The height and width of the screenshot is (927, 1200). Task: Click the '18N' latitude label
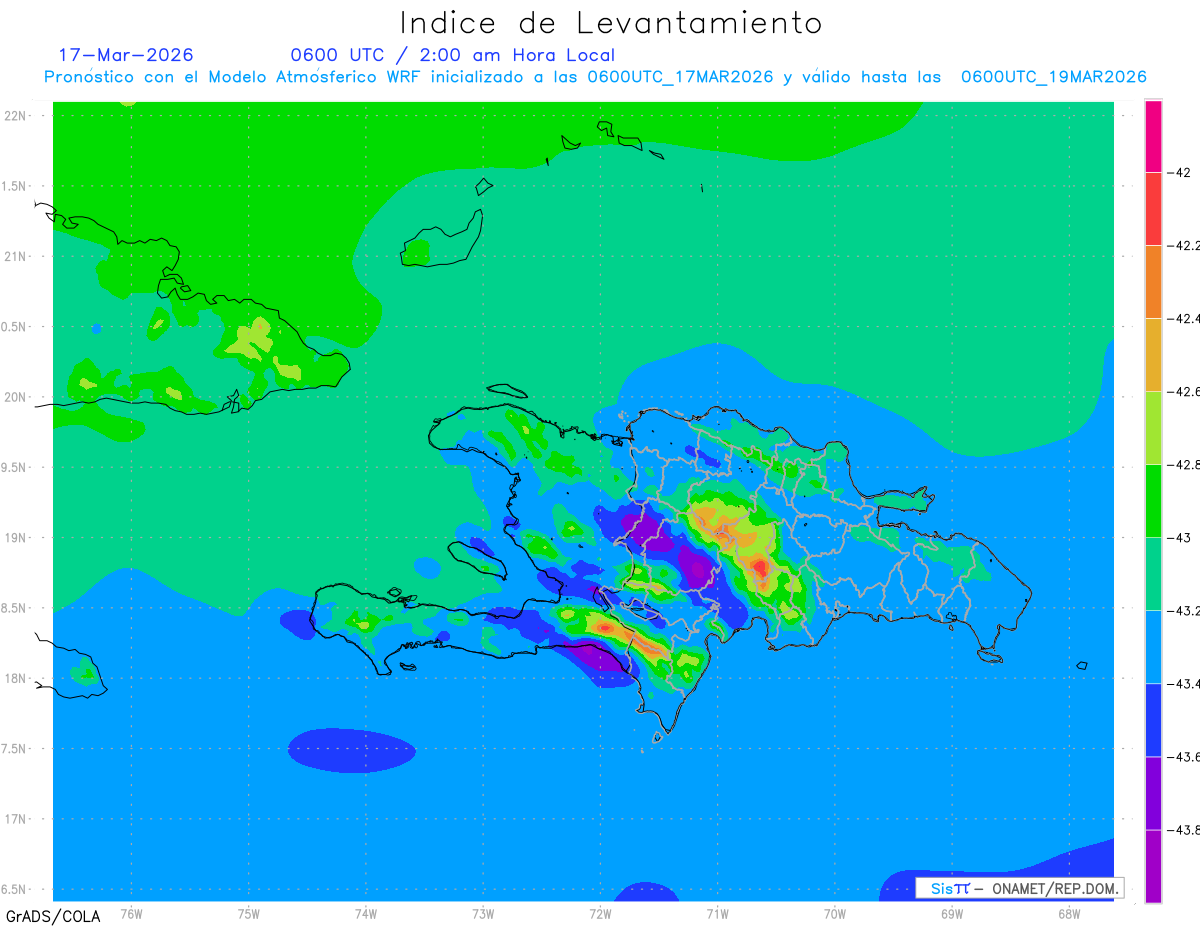click(17, 678)
